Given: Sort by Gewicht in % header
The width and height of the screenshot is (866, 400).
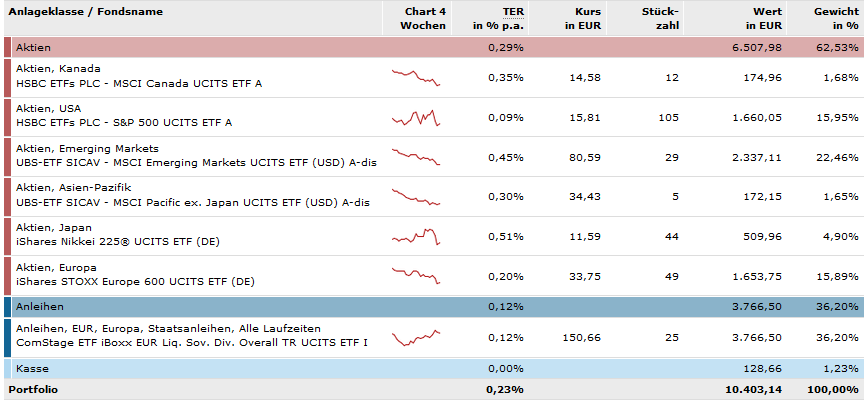Looking at the screenshot, I should (x=832, y=18).
